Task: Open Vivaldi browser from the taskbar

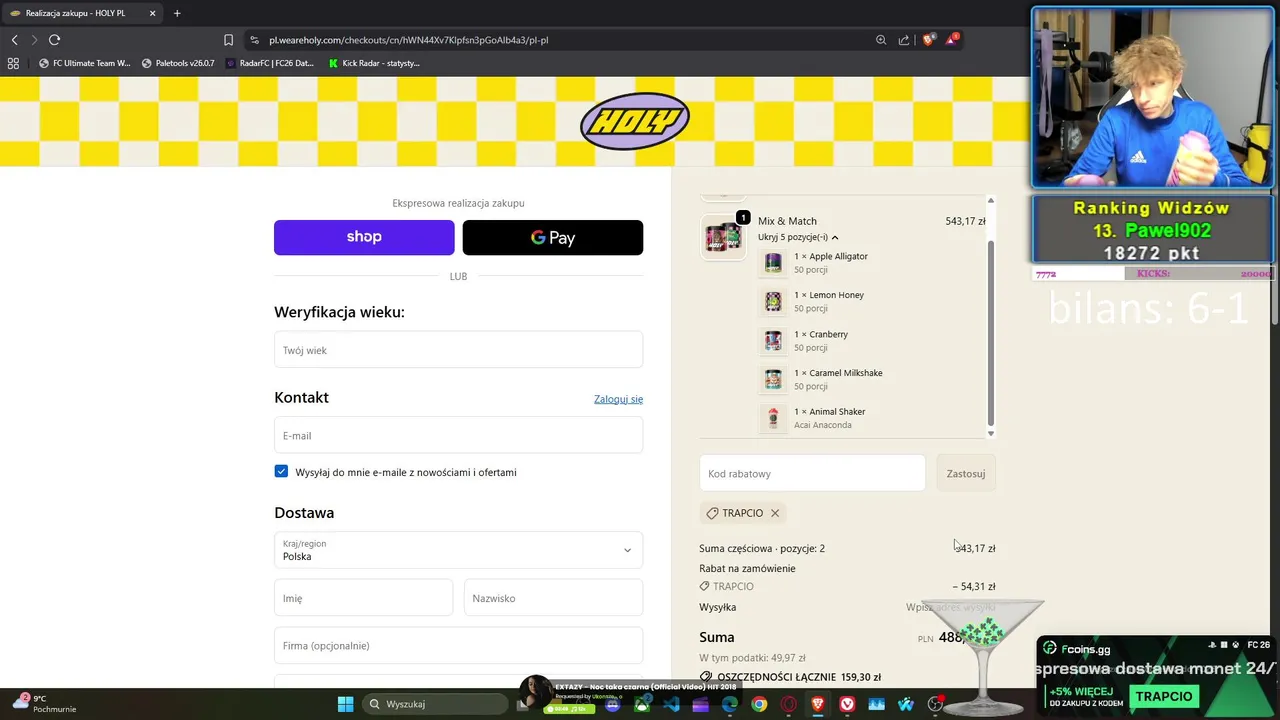Action: click(x=847, y=704)
